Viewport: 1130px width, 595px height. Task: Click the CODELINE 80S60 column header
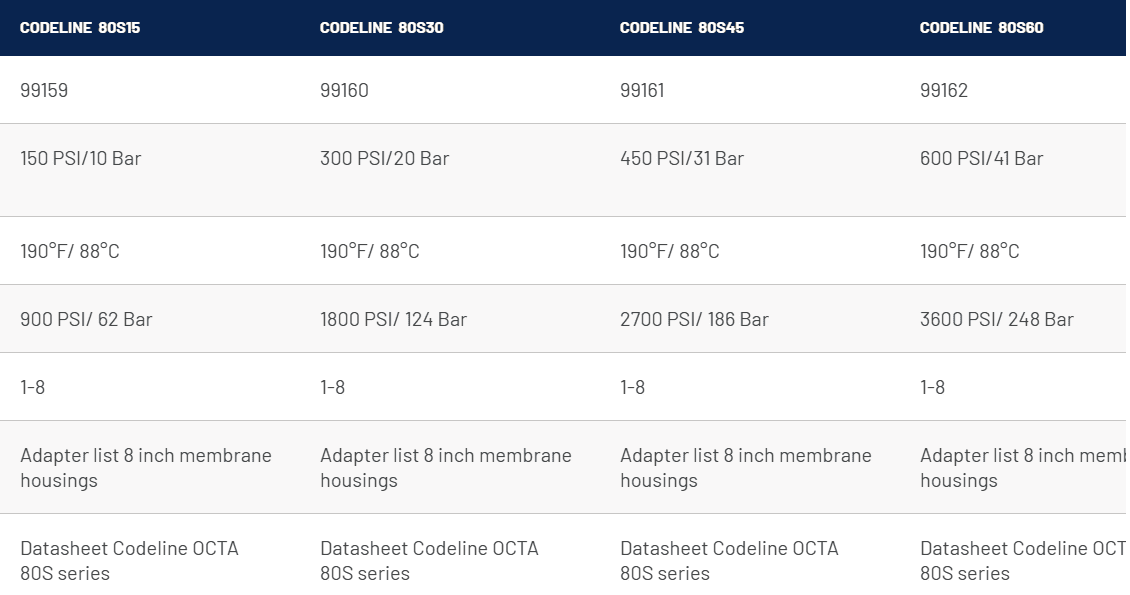(982, 28)
